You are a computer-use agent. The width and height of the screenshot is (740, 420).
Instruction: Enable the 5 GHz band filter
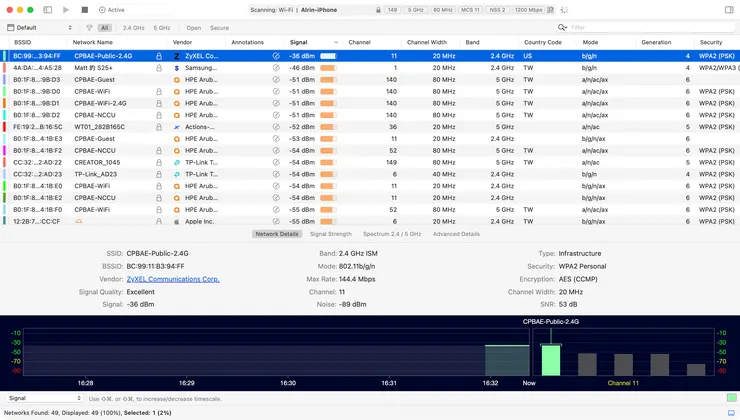click(162, 28)
